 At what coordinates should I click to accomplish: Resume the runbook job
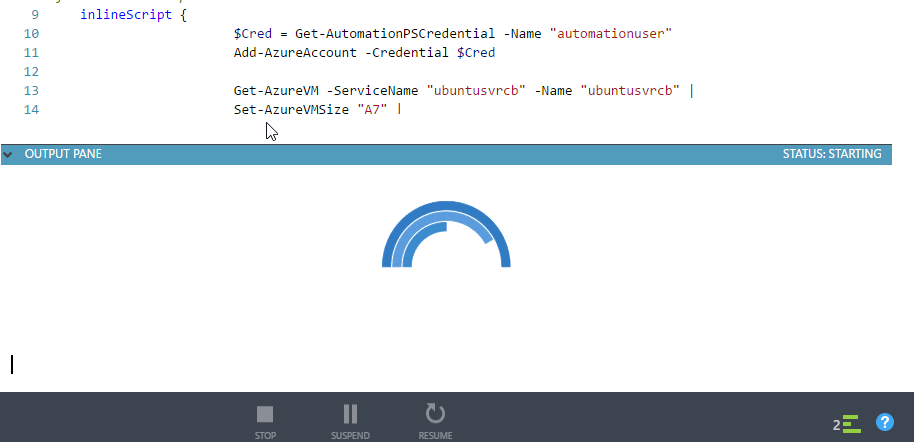[x=435, y=422]
